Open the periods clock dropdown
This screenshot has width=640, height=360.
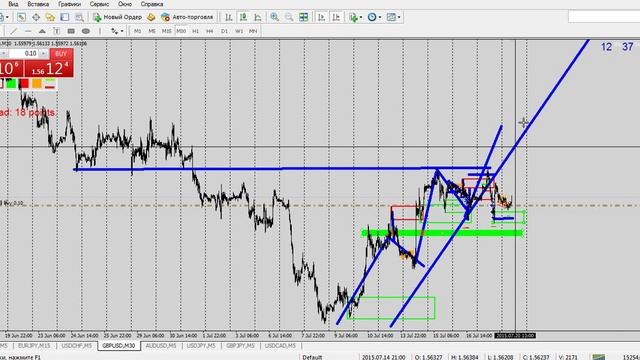tap(374, 17)
